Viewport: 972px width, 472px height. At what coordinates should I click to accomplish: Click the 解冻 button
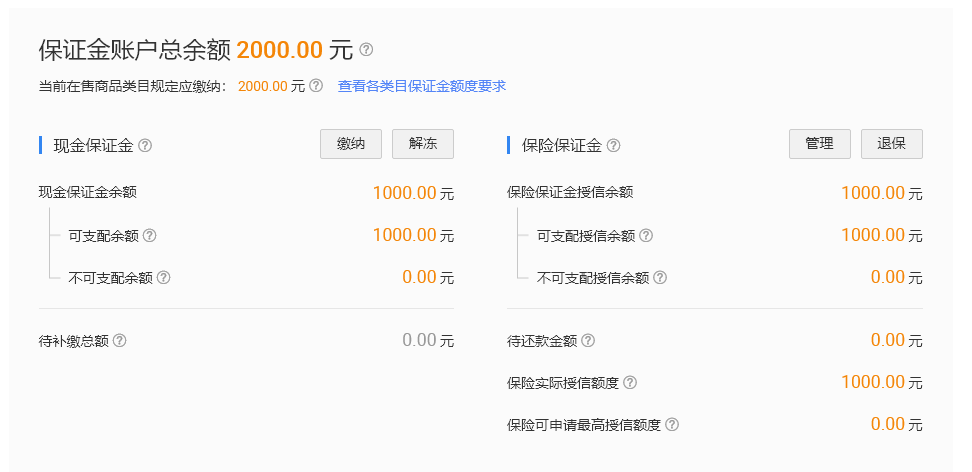point(423,144)
